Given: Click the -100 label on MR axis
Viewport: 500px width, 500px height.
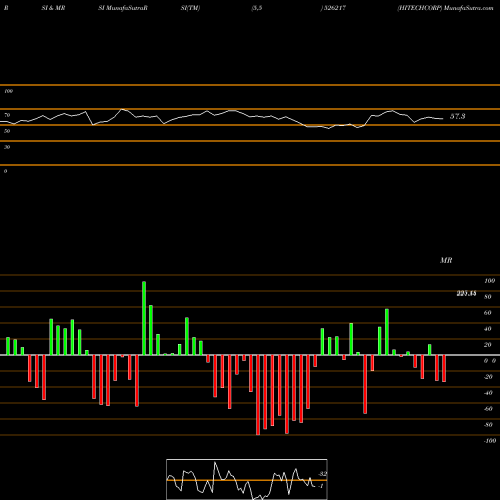Looking at the screenshot, I should 489,441.
